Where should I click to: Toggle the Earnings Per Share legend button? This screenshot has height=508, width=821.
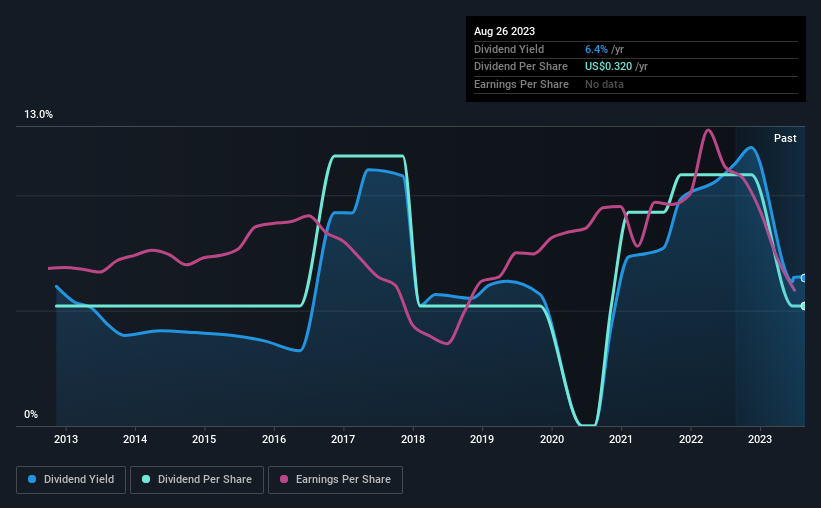pos(335,480)
